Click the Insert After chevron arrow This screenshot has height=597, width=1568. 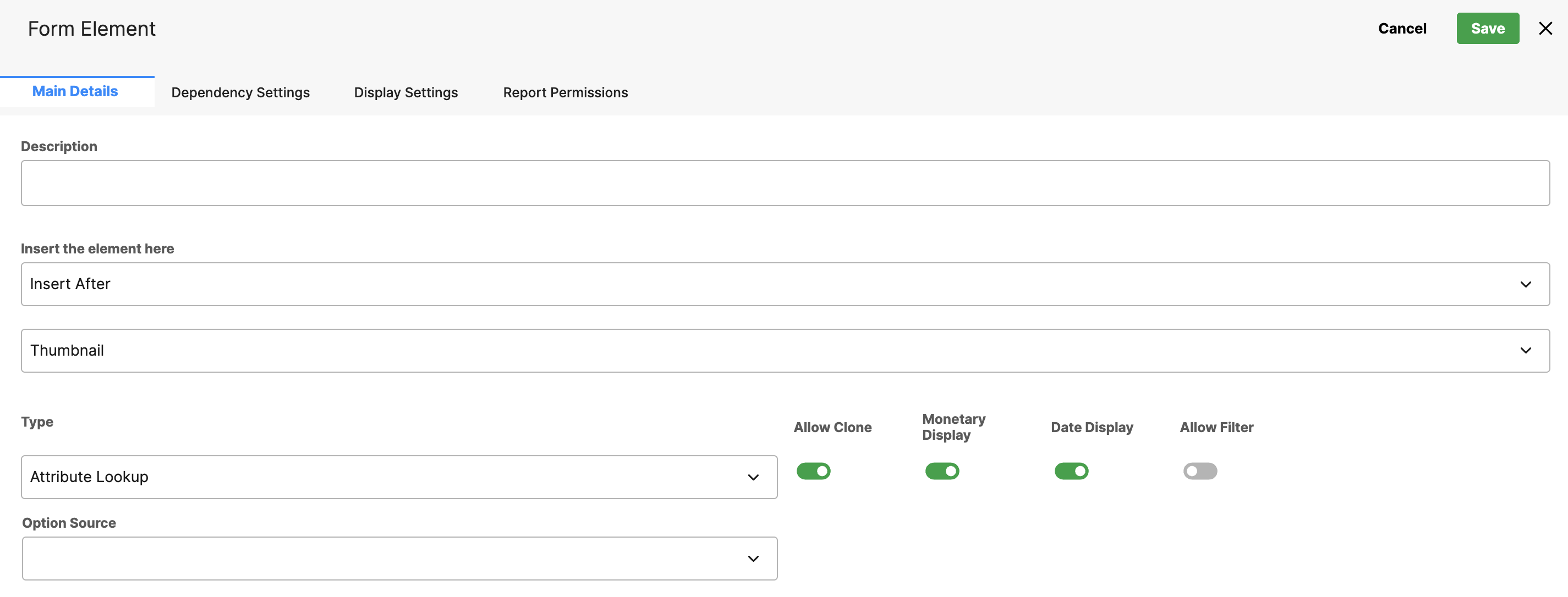point(1526,285)
